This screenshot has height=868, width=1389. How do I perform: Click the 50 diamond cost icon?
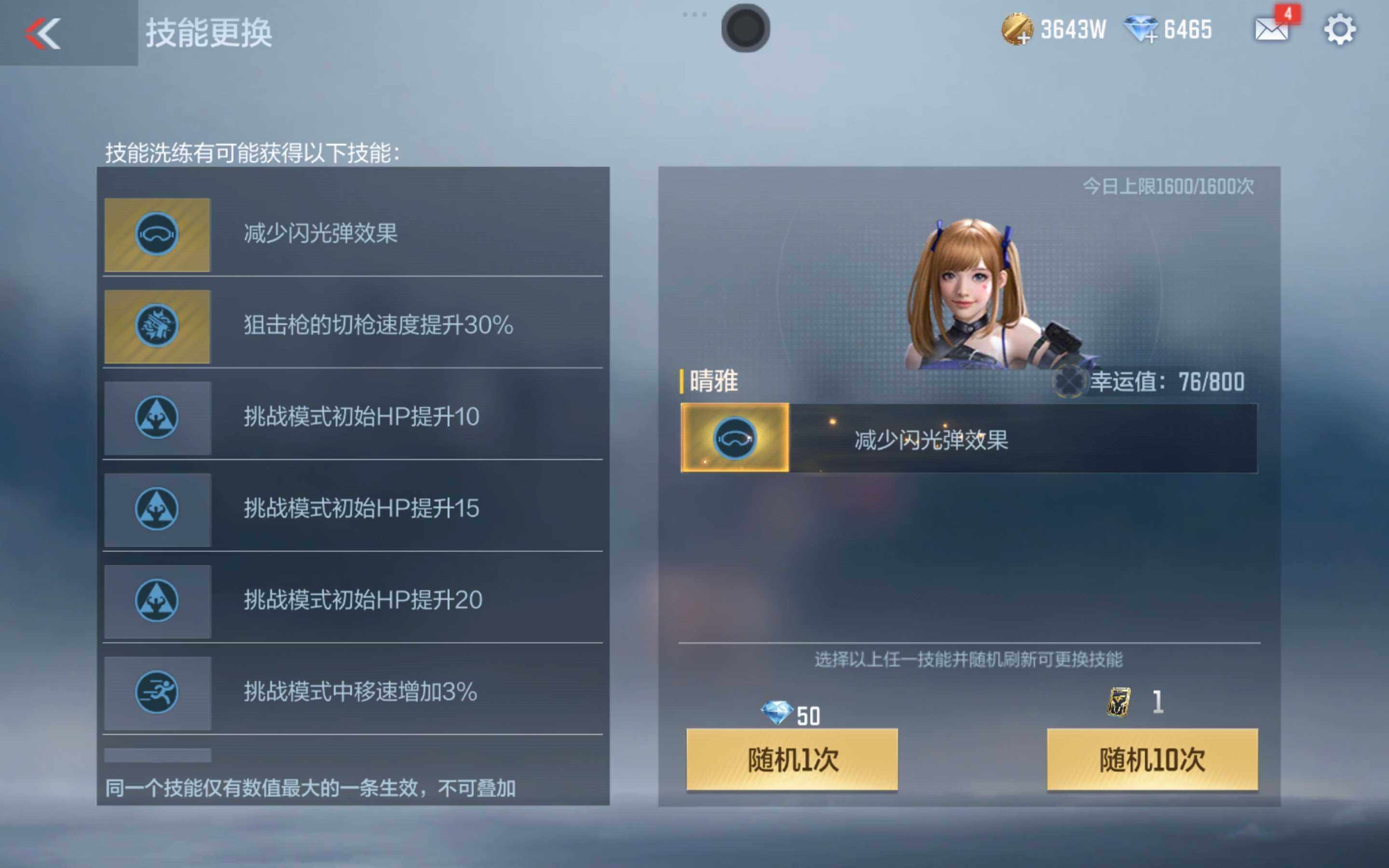pos(776,714)
